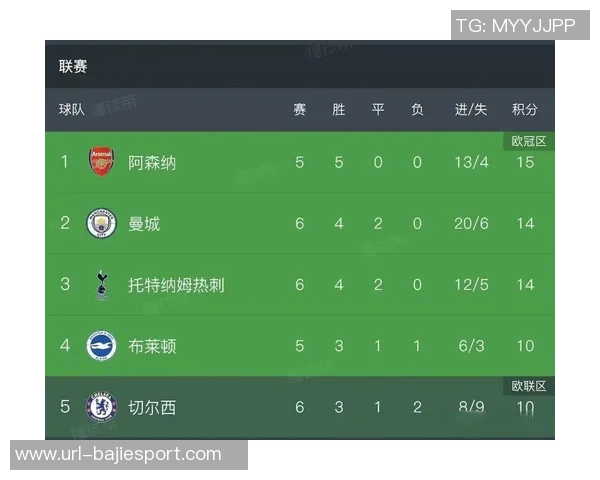Click the 进/失 column header
The width and height of the screenshot is (600, 480).
tap(469, 109)
